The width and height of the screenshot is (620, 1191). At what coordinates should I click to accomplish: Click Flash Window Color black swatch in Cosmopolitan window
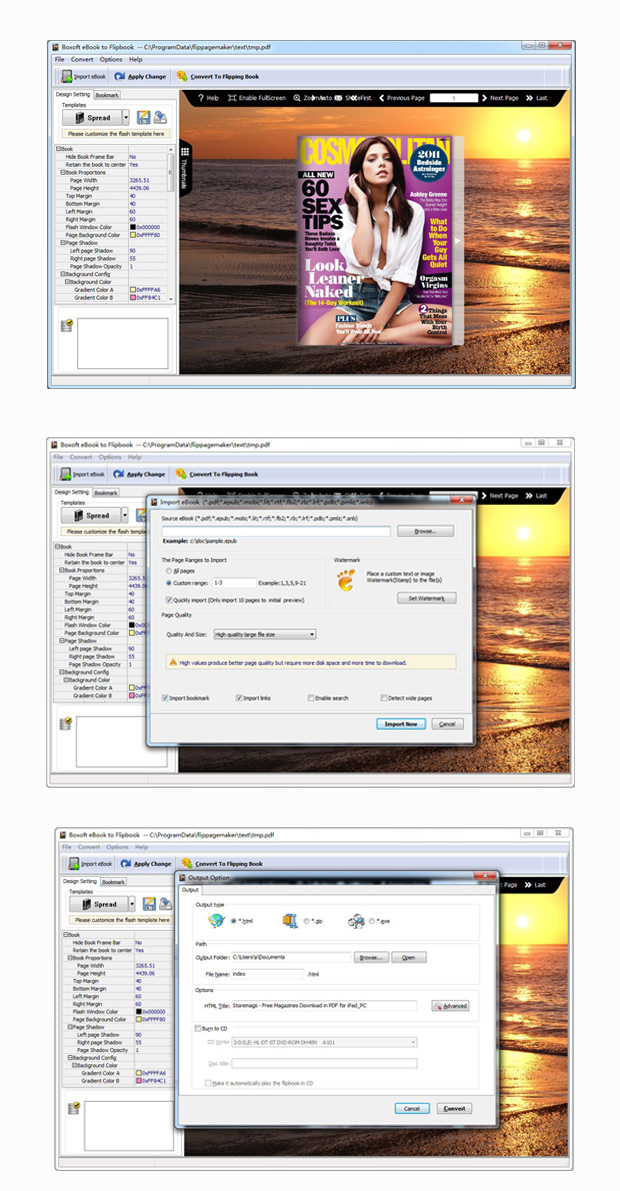132,227
